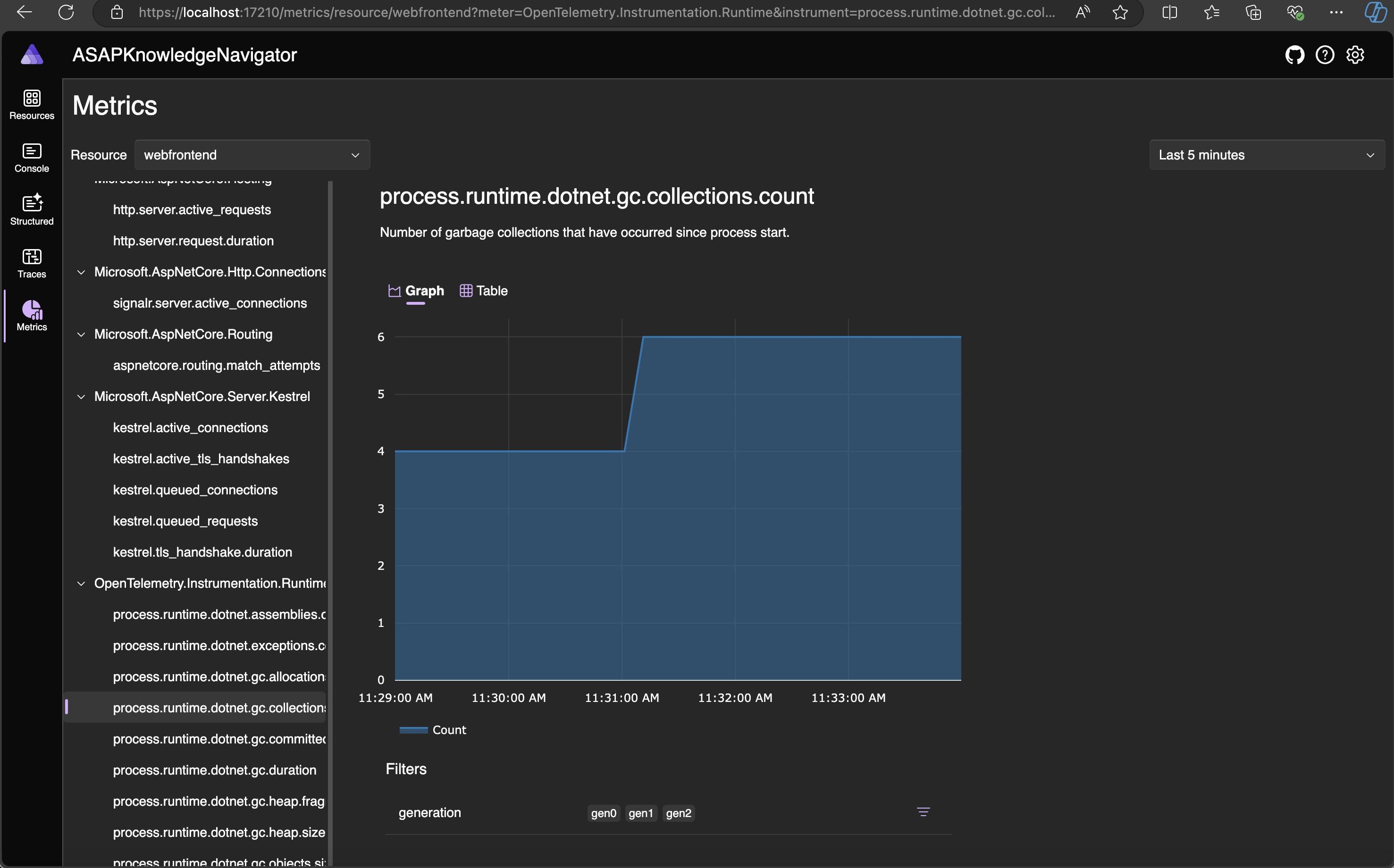
Task: Go to Structured logs page
Action: click(x=32, y=210)
